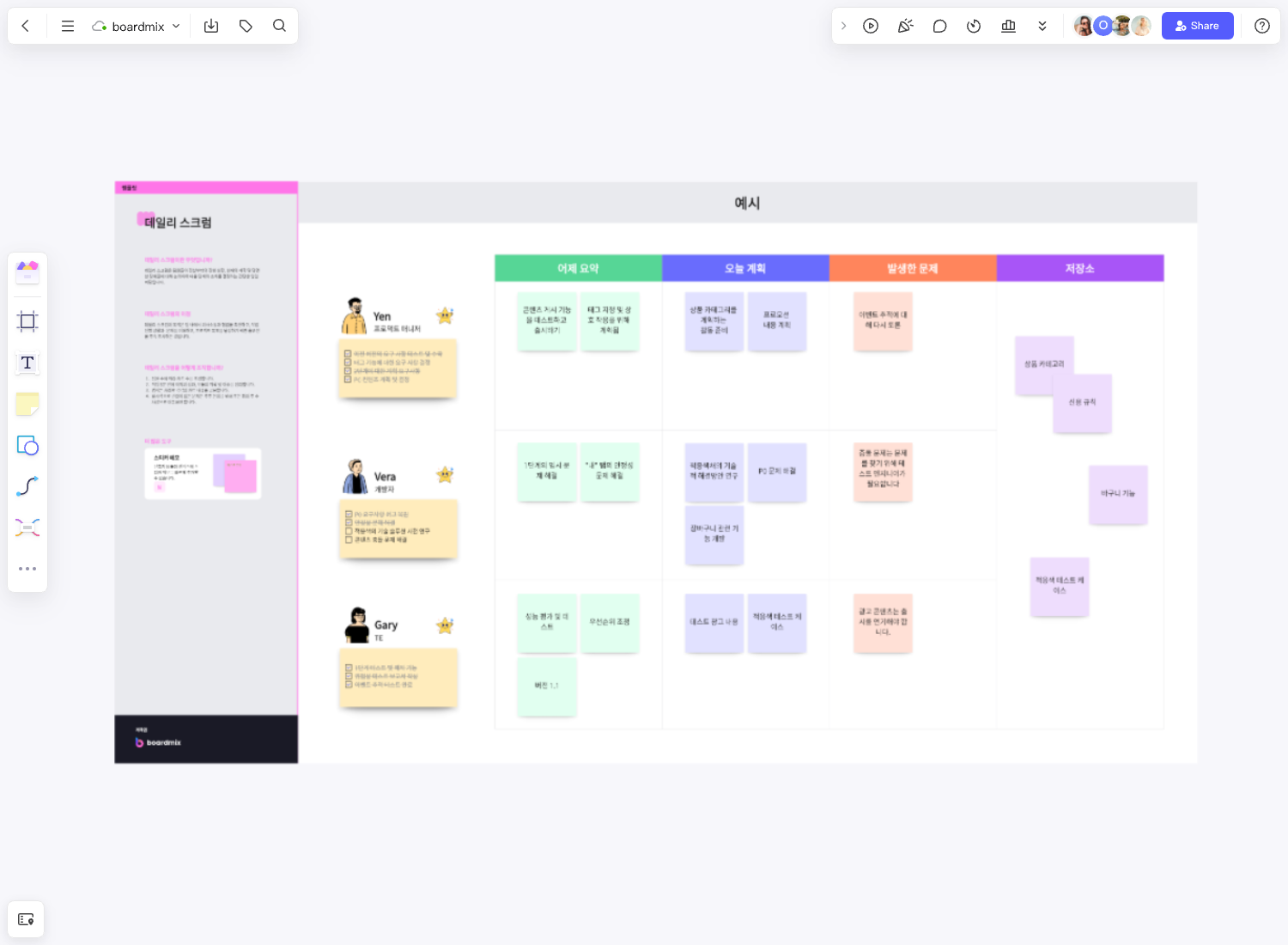Open the minimap panel icon at bottom left
Image resolution: width=1288 pixels, height=945 pixels.
pyautogui.click(x=26, y=919)
